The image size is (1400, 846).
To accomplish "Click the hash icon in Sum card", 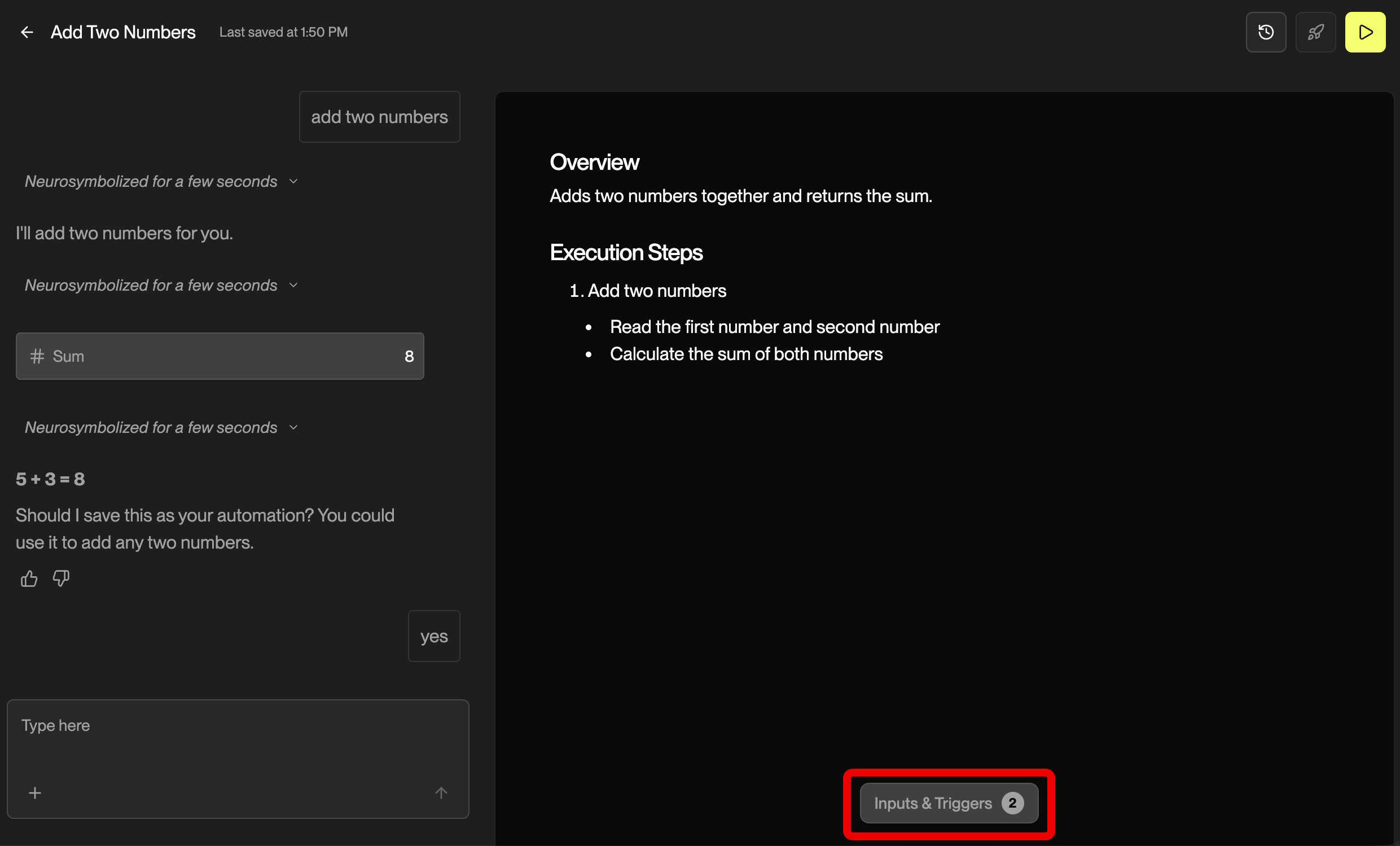I will pos(37,356).
